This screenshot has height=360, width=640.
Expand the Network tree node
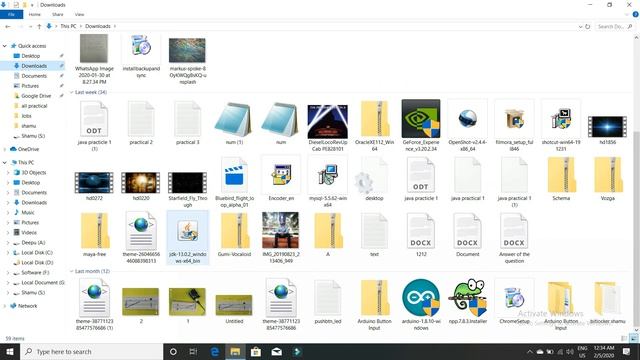[5, 306]
